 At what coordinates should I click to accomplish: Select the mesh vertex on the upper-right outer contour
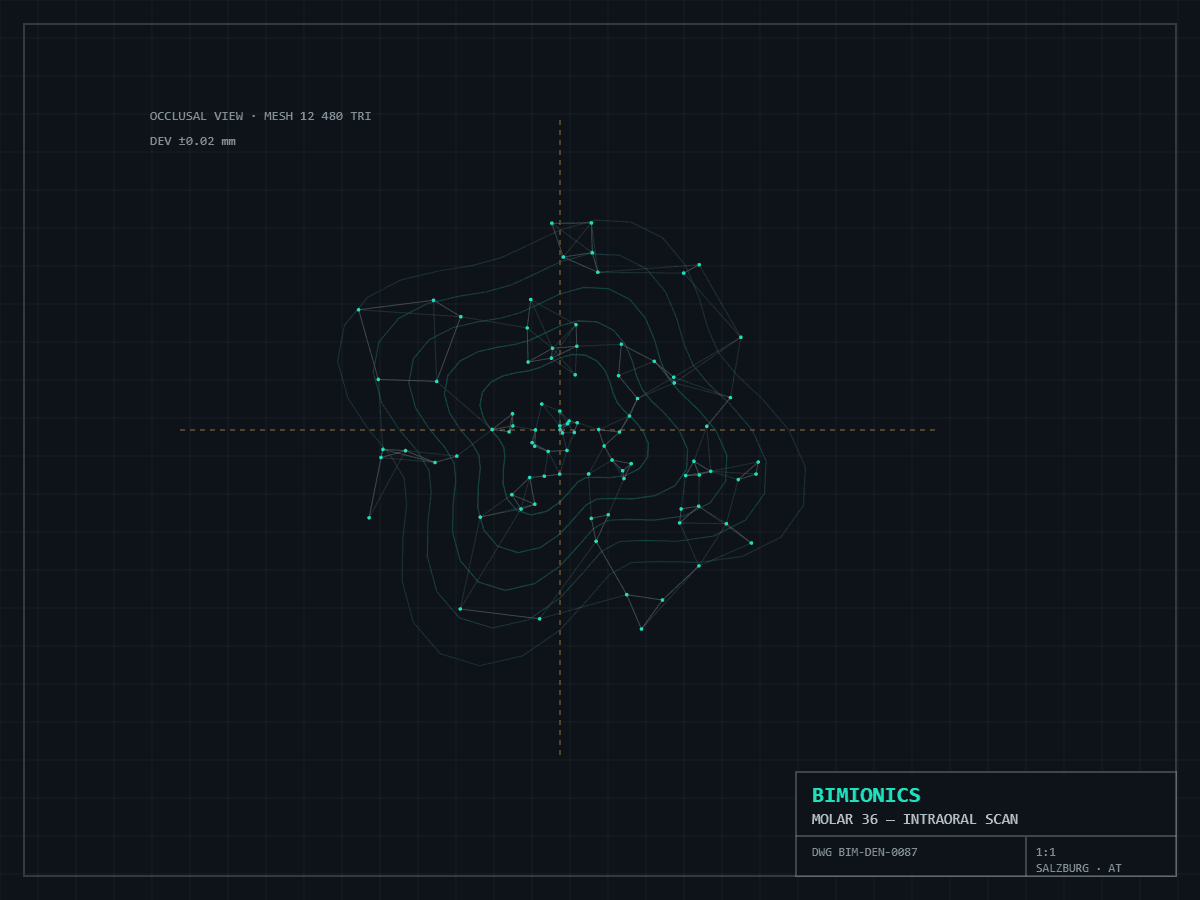pos(741,337)
